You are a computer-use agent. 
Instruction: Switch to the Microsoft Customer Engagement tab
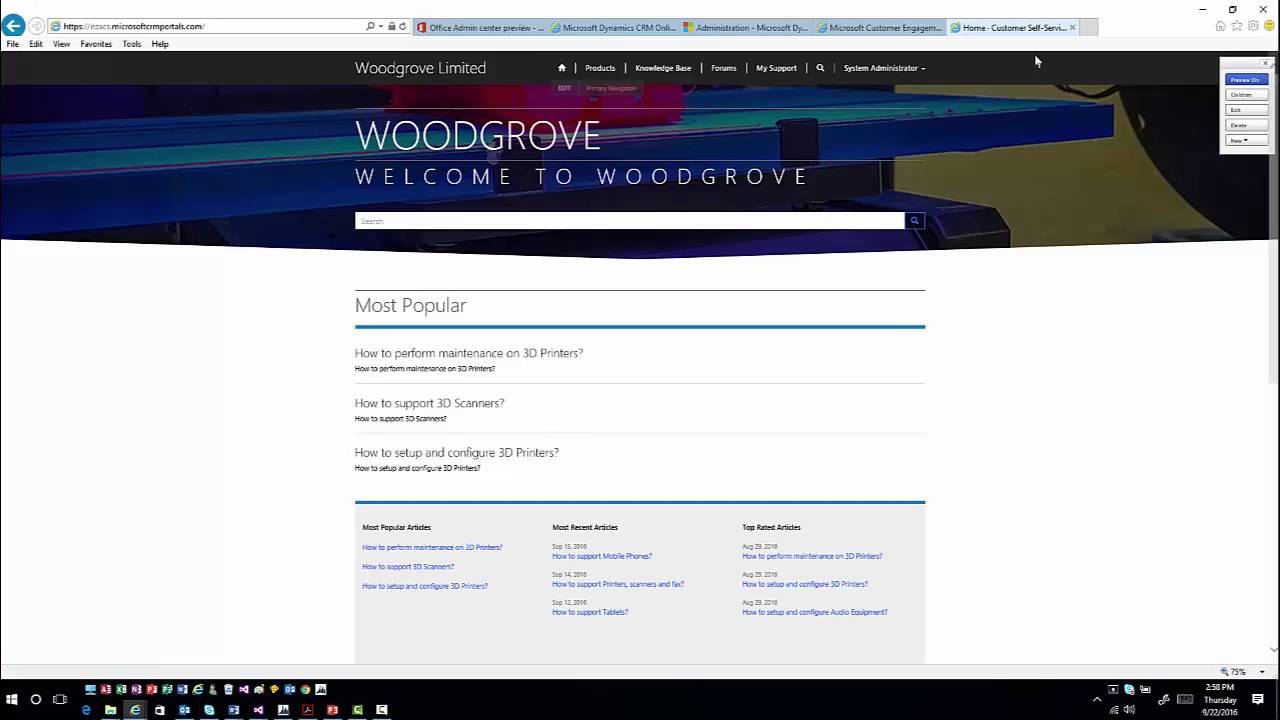click(881, 27)
